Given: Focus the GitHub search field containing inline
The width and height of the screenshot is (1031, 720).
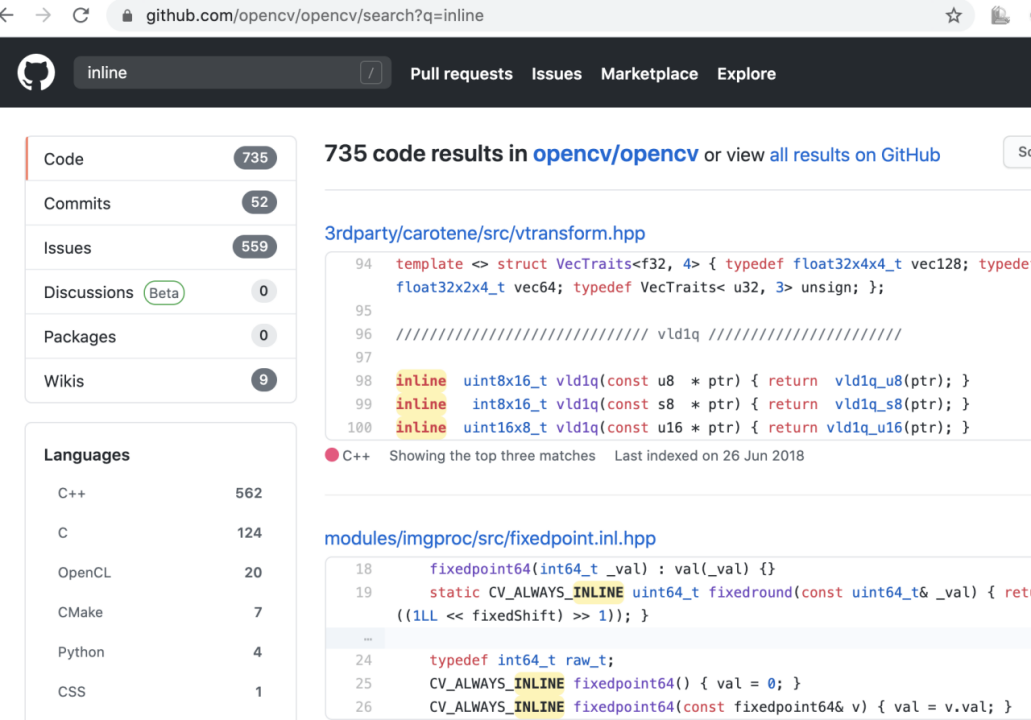Looking at the screenshot, I should 232,72.
